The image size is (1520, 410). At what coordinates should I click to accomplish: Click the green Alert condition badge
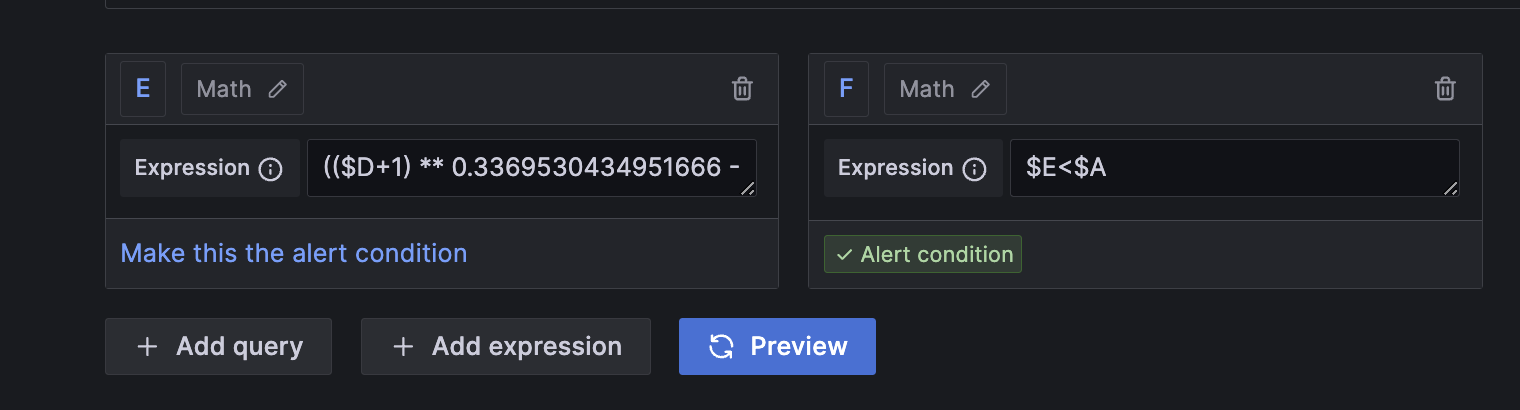(923, 254)
